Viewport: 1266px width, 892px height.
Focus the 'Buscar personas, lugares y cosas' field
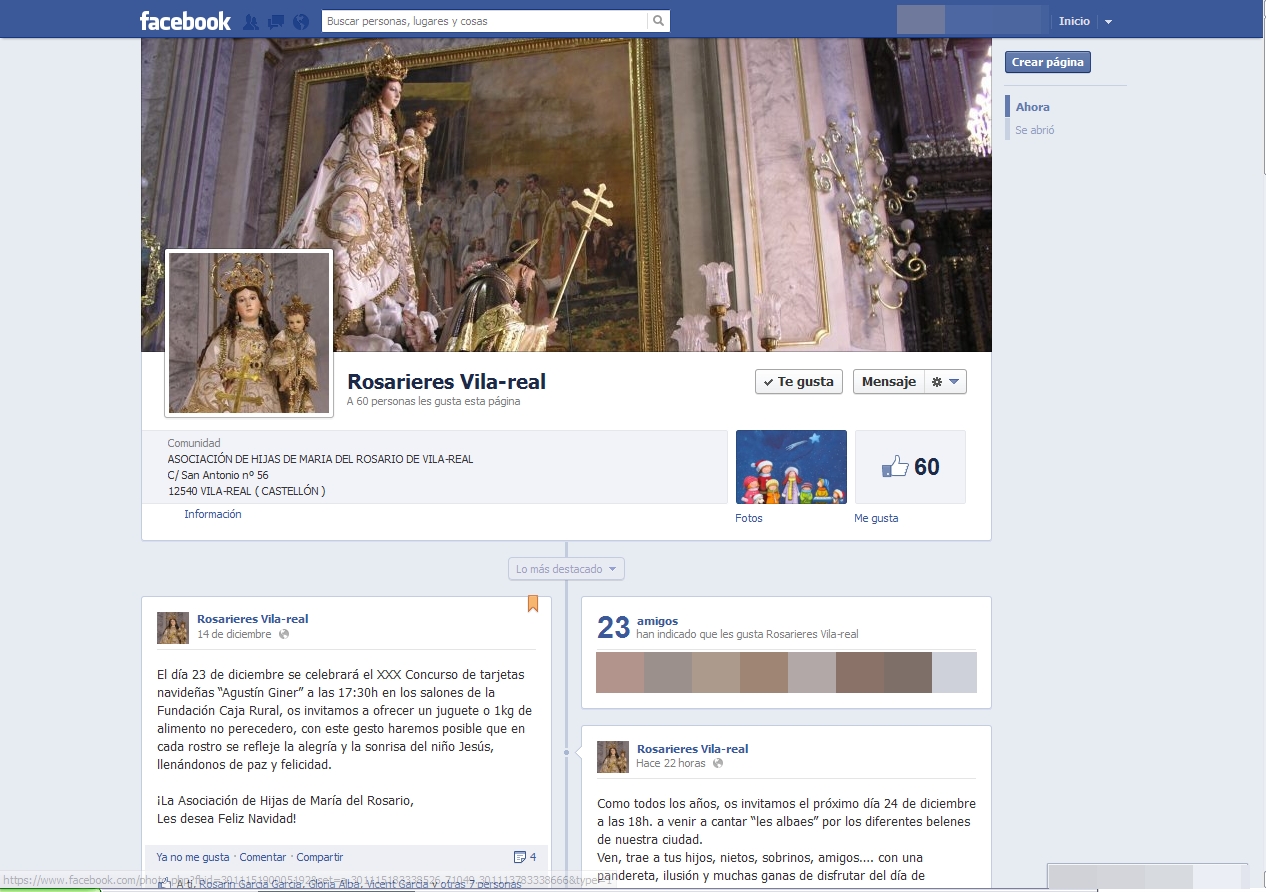(484, 21)
